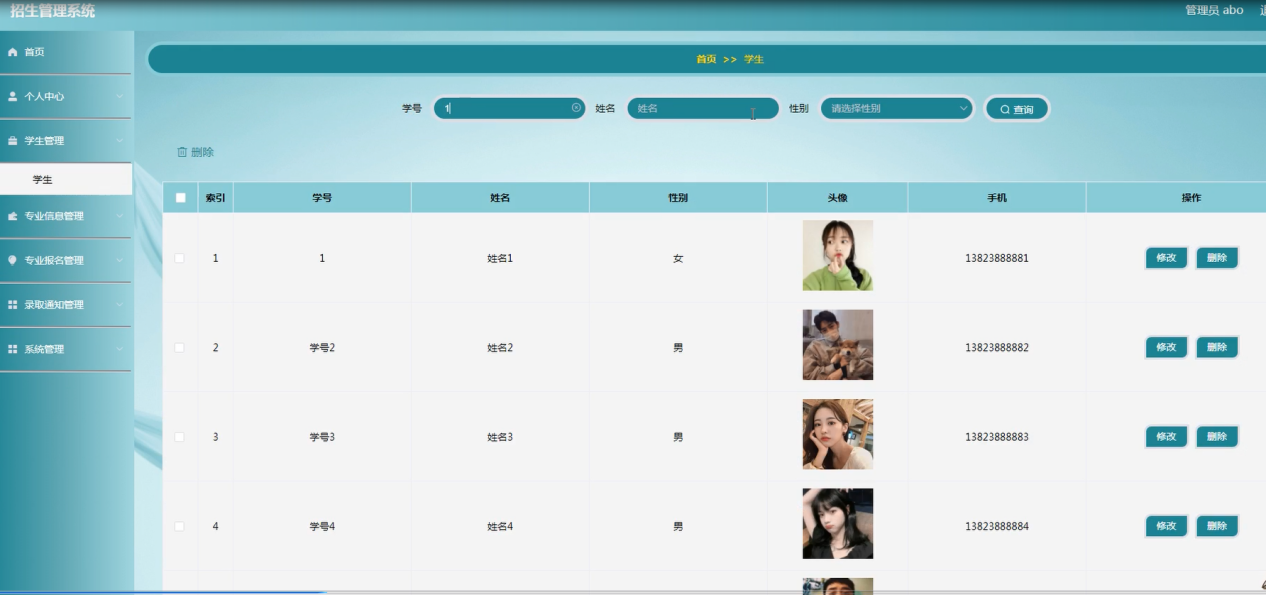Click the icon next to 专业信息管理

pos(13,216)
